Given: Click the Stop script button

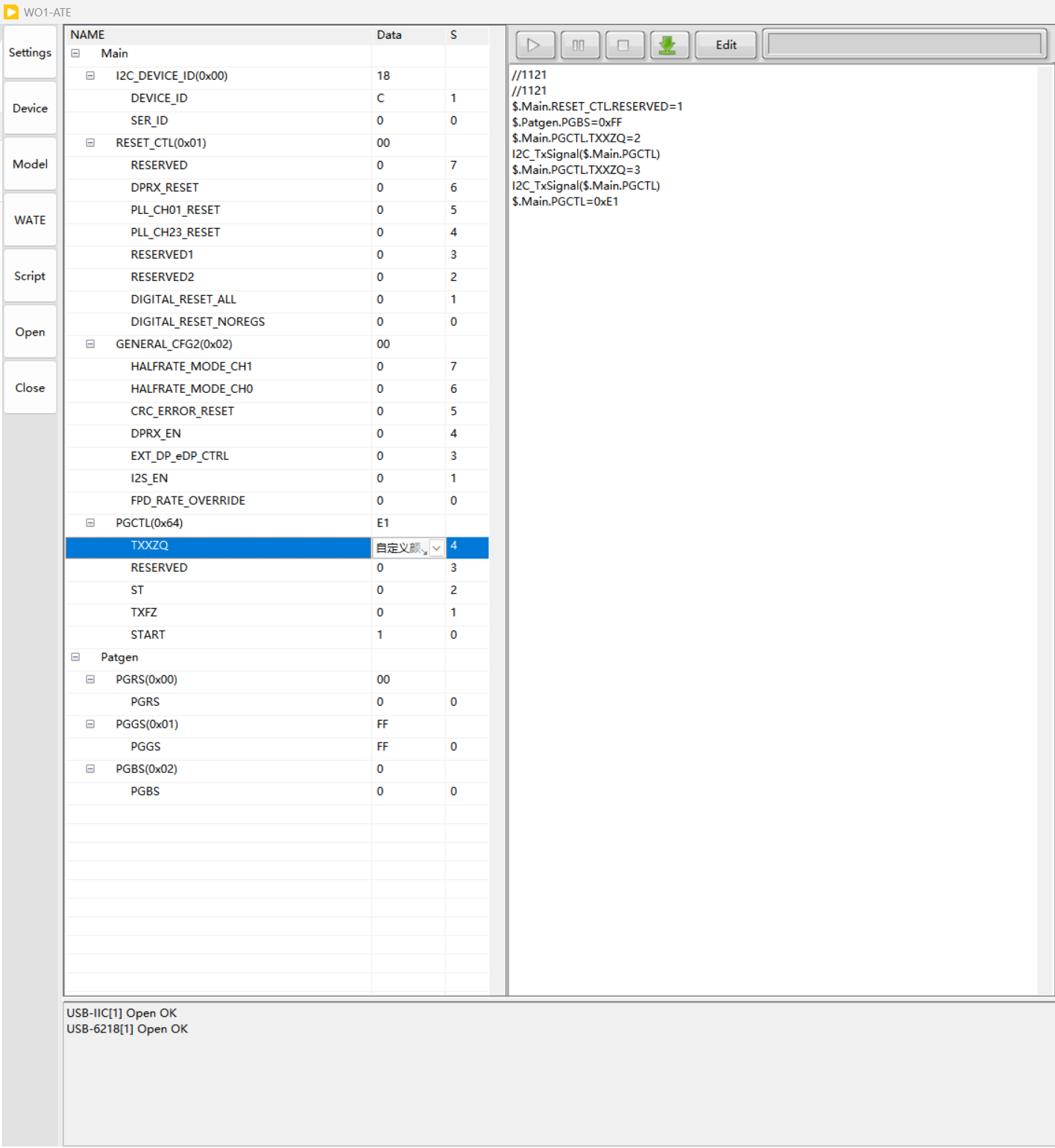Looking at the screenshot, I should pyautogui.click(x=624, y=45).
